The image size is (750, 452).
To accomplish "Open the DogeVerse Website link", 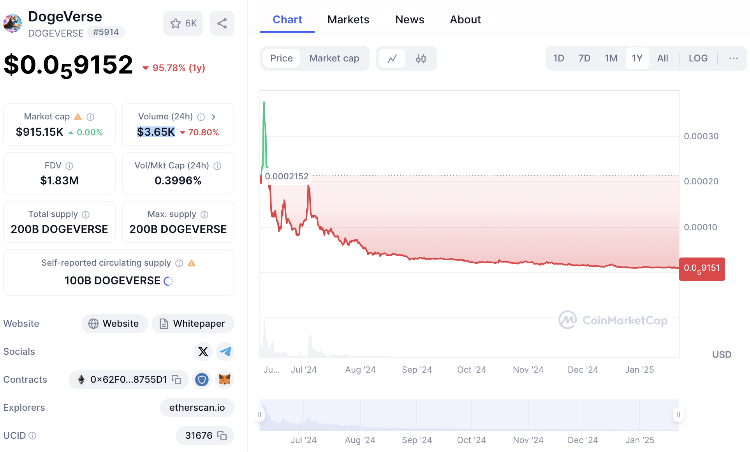I will point(114,323).
